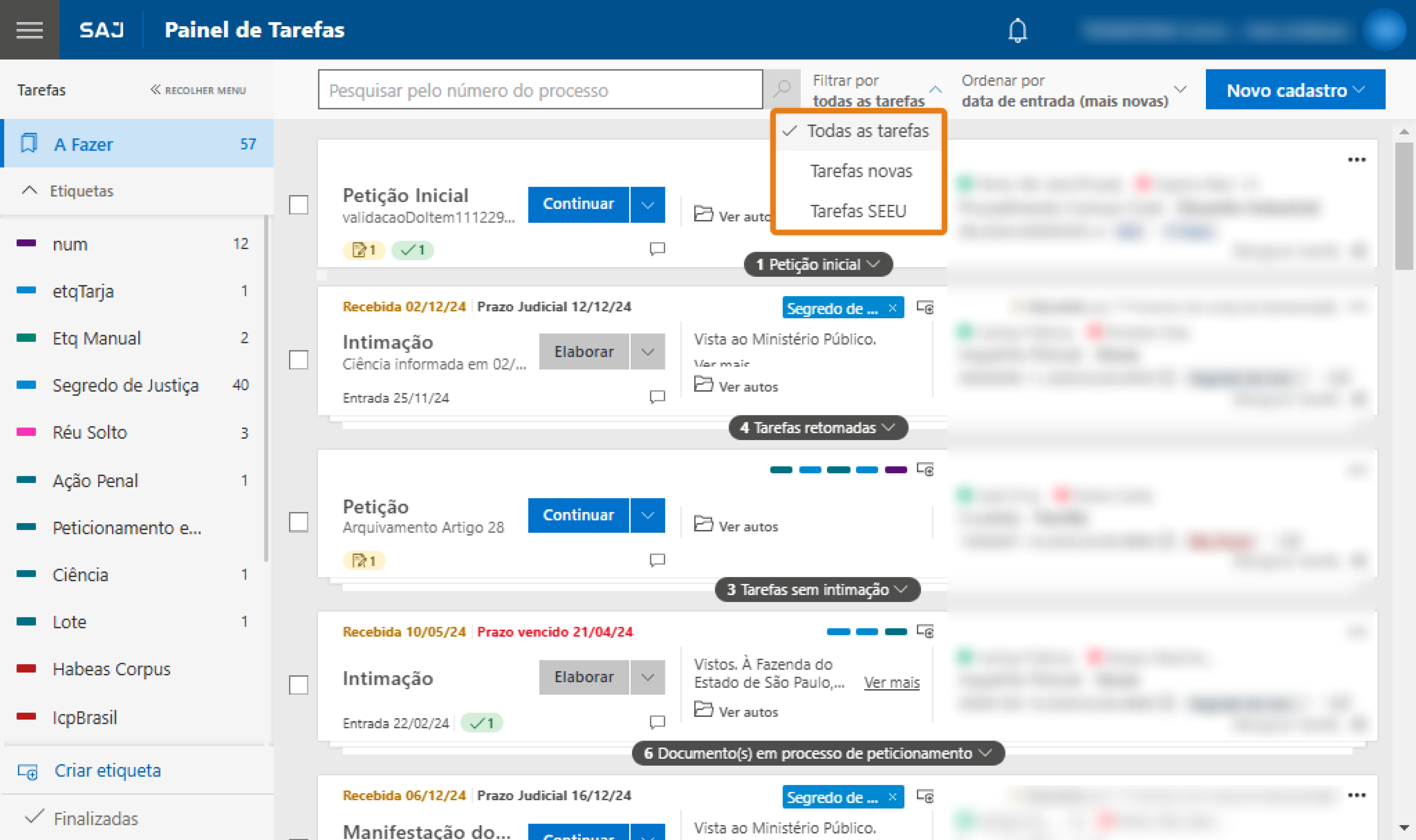
Task: Click the notification bell icon
Action: 1017,29
